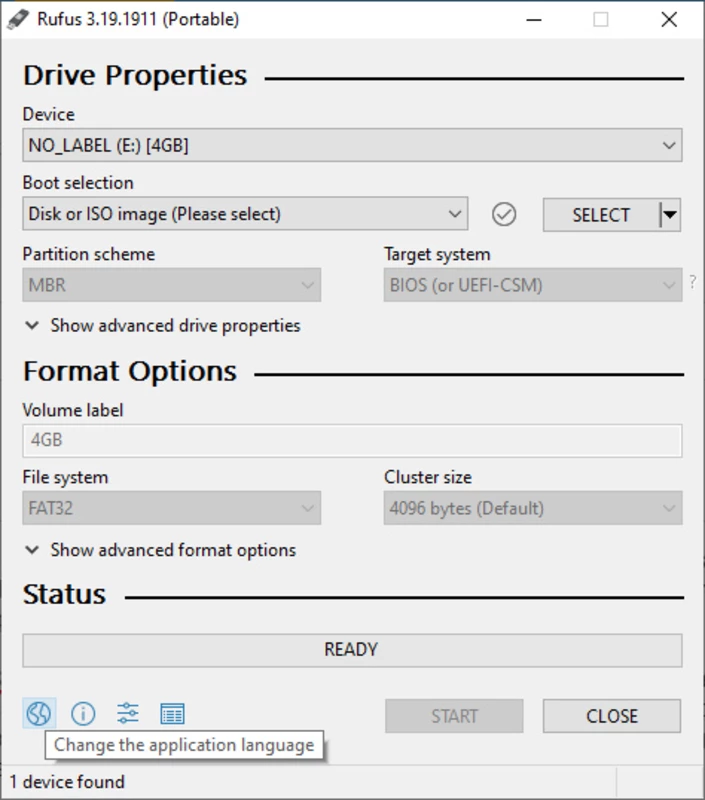Click the START button

point(454,716)
